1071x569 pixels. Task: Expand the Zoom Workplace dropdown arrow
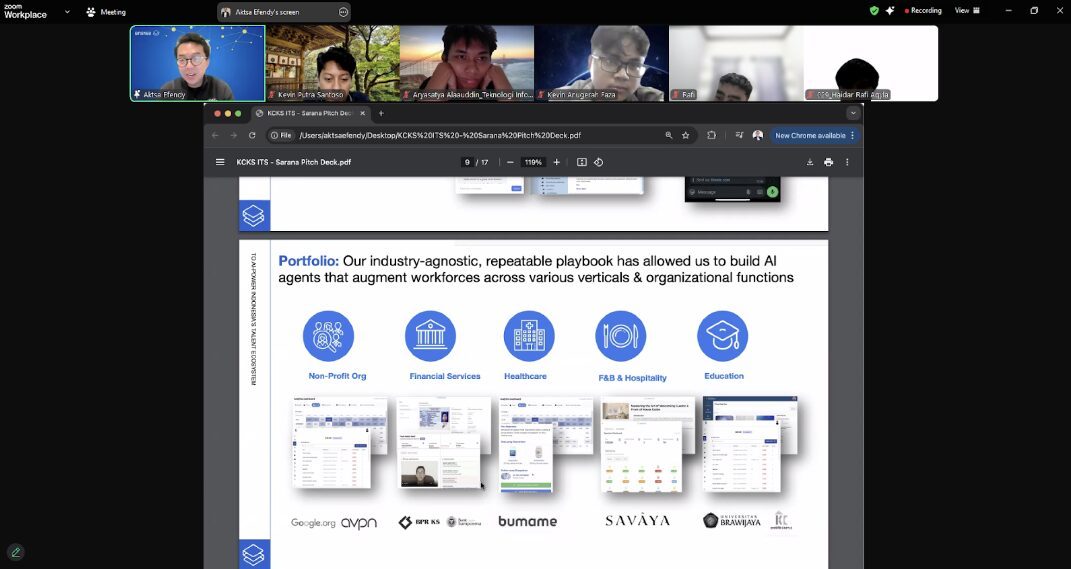(67, 12)
